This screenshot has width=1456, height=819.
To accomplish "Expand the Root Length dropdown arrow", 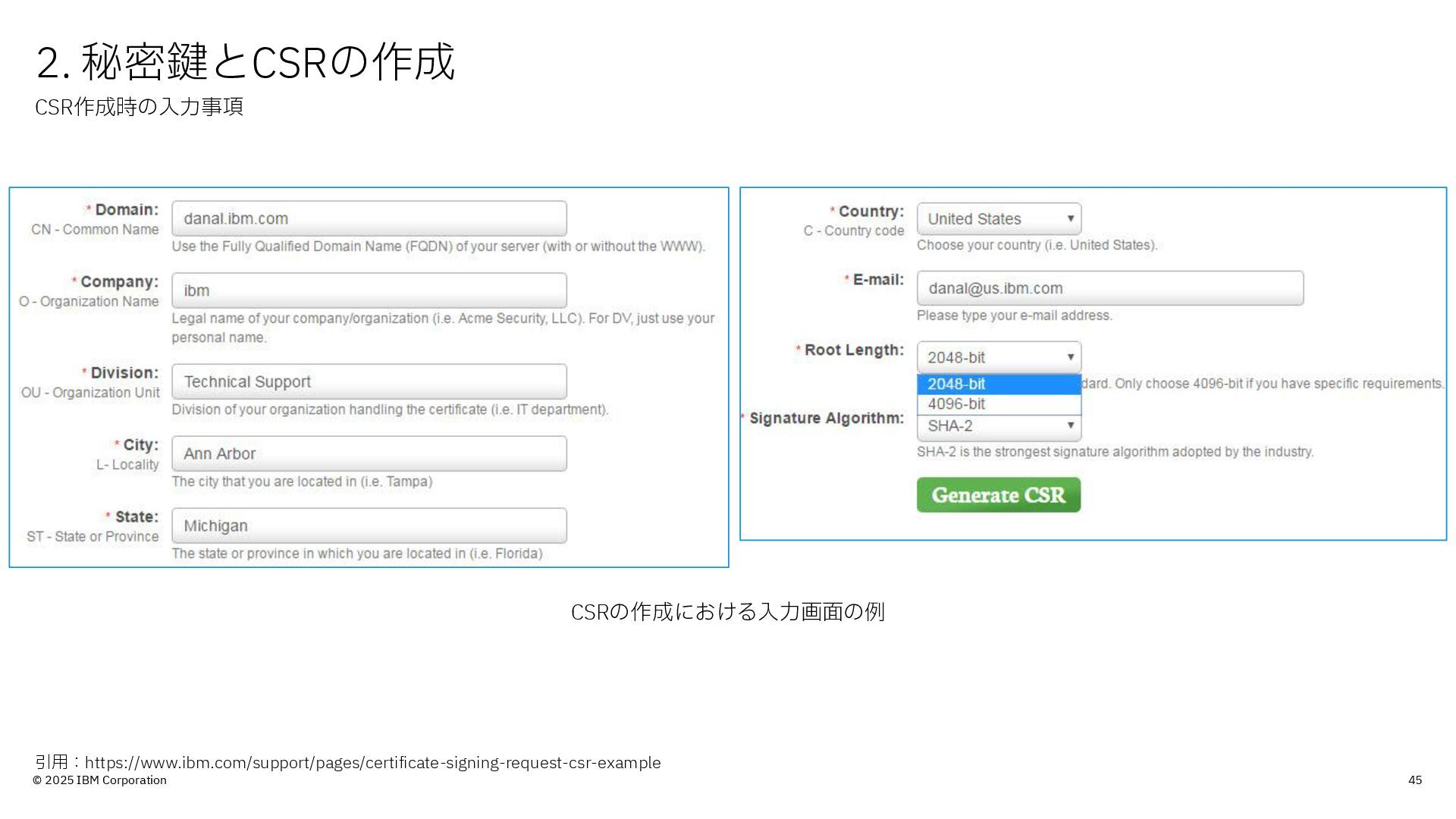I will (x=1070, y=357).
